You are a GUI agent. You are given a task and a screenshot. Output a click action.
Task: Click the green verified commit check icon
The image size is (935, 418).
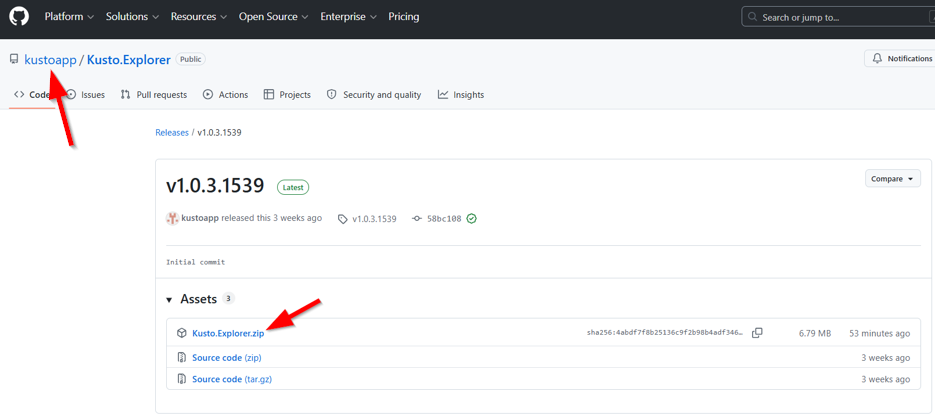pos(472,219)
